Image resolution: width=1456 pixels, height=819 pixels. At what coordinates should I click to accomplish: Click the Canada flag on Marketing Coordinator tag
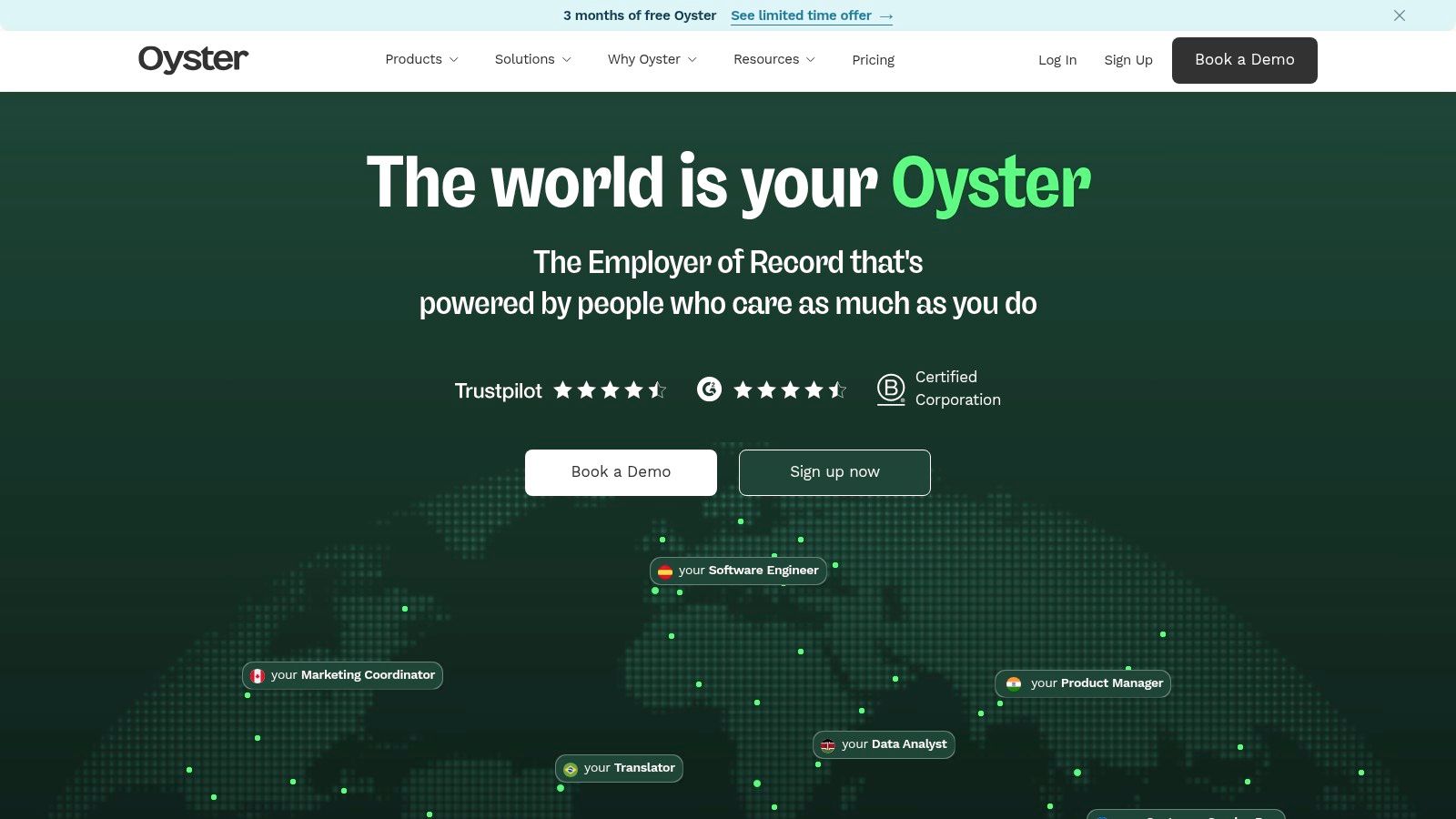[258, 676]
